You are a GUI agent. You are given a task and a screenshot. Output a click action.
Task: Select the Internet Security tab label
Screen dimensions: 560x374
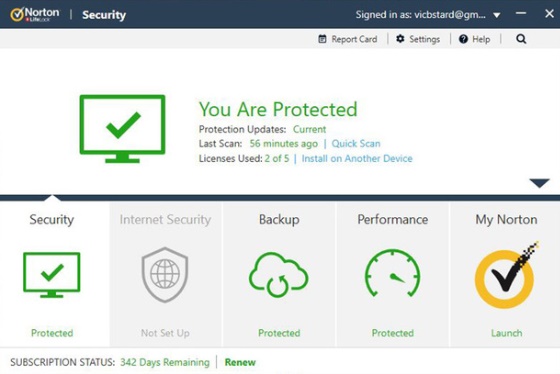click(165, 219)
